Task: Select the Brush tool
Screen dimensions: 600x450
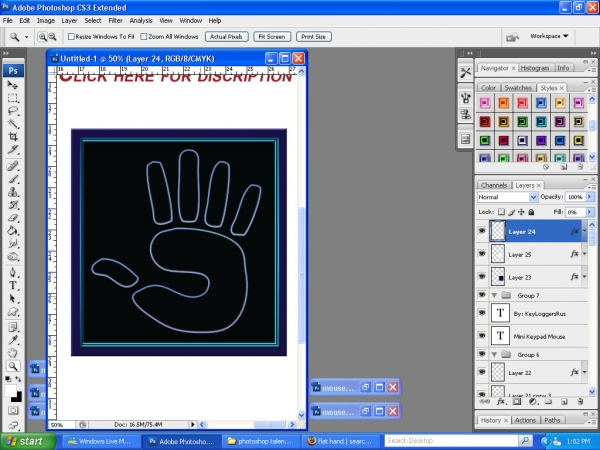Action: [13, 179]
